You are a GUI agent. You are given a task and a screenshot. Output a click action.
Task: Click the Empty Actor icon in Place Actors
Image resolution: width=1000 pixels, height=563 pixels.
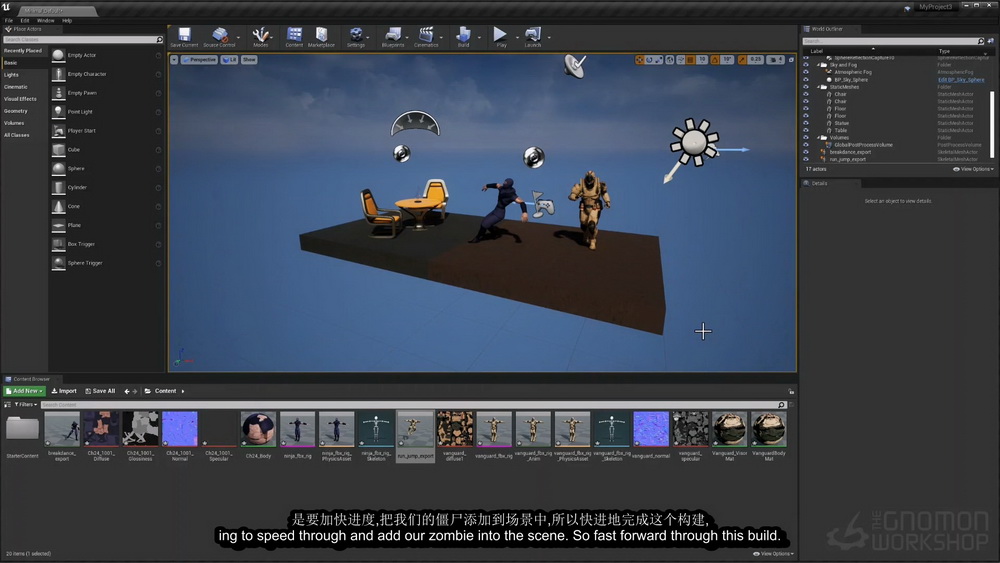(x=58, y=55)
